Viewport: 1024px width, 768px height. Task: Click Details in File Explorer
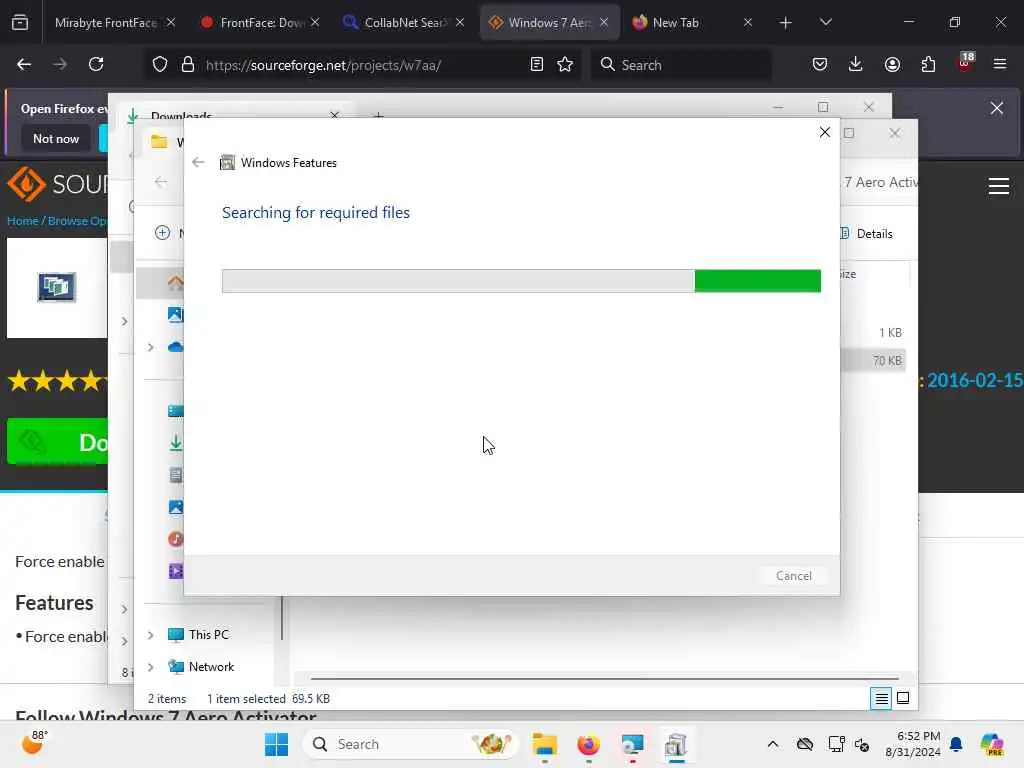tap(867, 234)
